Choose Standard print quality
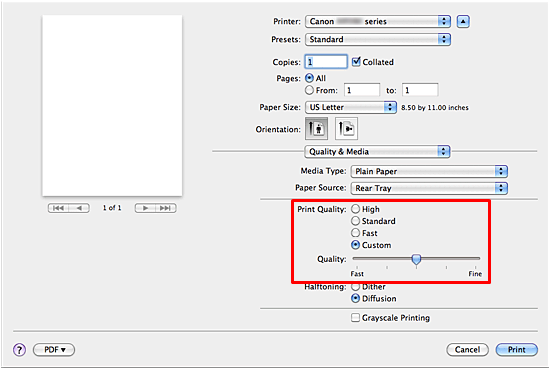Viewport: 550px width, 369px height. pyautogui.click(x=355, y=221)
